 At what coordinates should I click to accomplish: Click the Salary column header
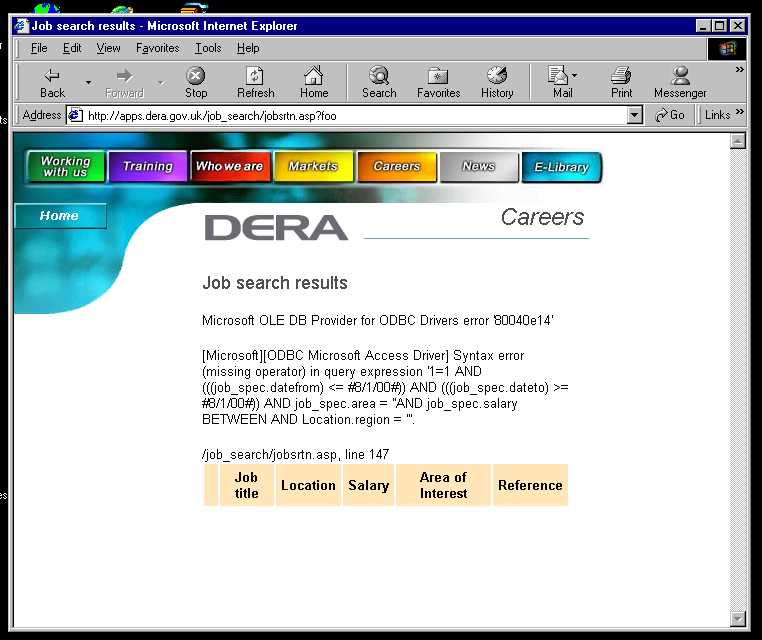click(x=368, y=485)
